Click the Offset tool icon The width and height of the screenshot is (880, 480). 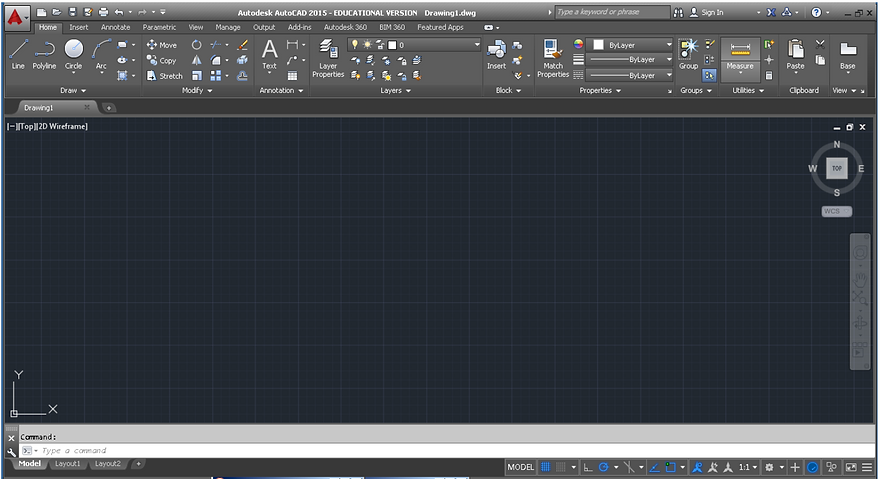tap(242, 76)
